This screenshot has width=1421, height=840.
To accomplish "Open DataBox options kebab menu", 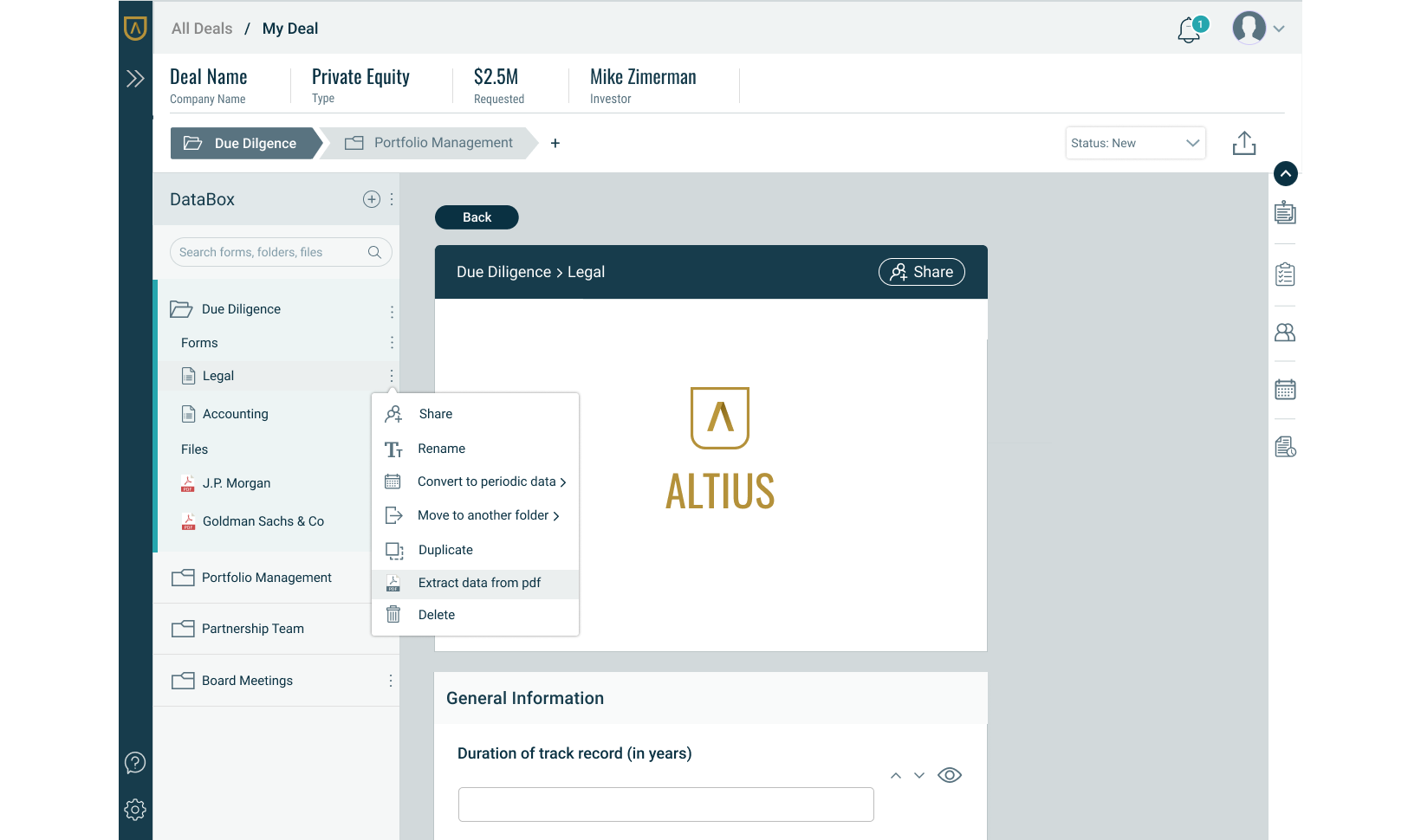I will coord(392,199).
